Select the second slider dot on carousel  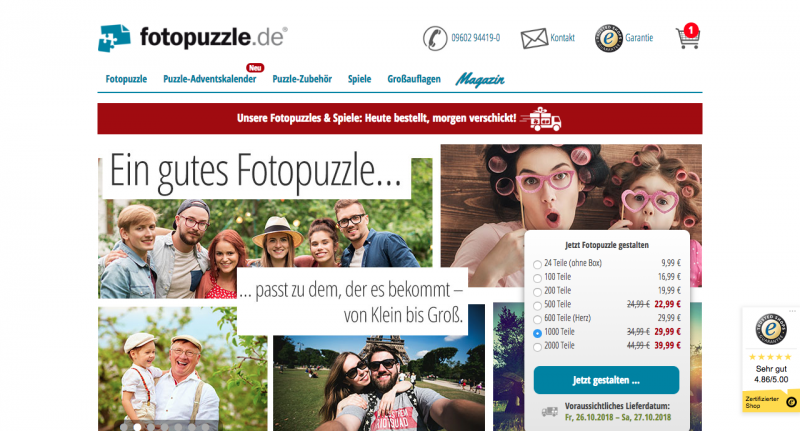tap(137, 426)
